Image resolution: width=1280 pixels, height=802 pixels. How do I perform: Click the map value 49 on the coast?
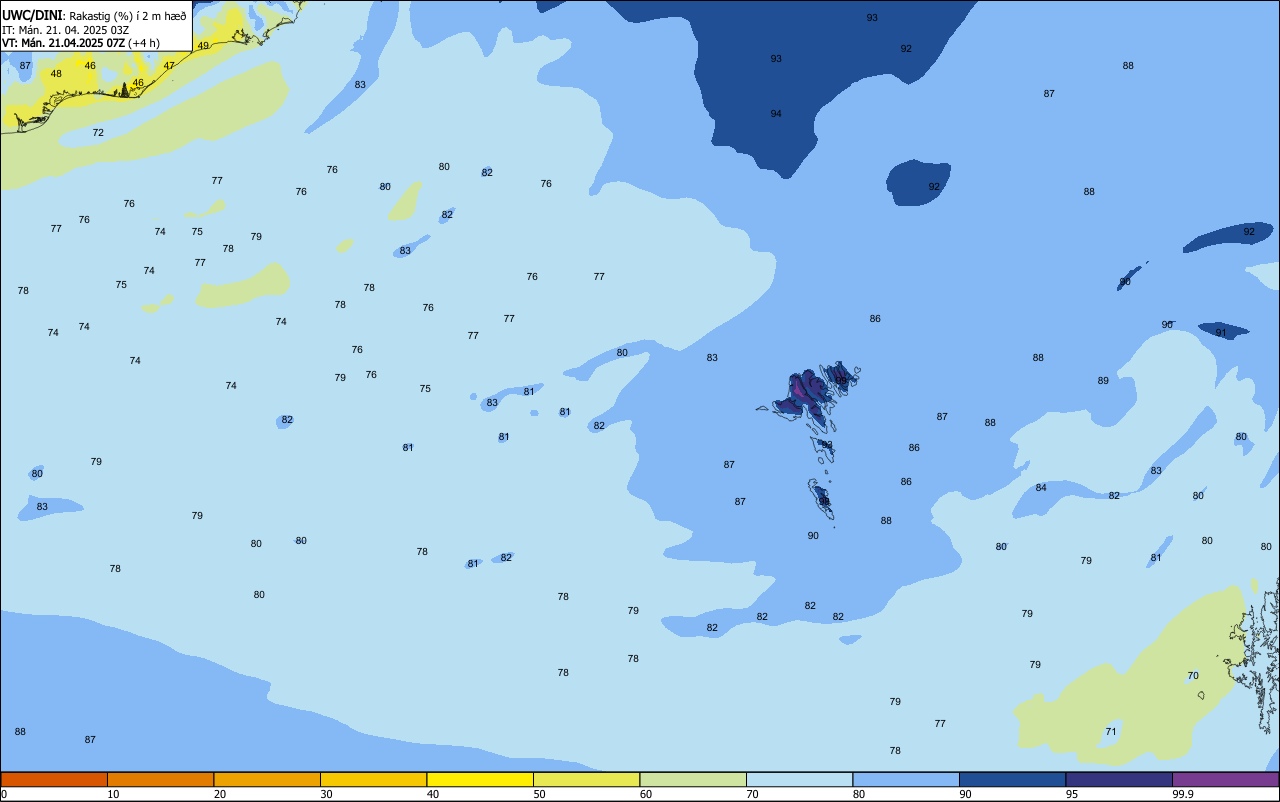point(203,46)
